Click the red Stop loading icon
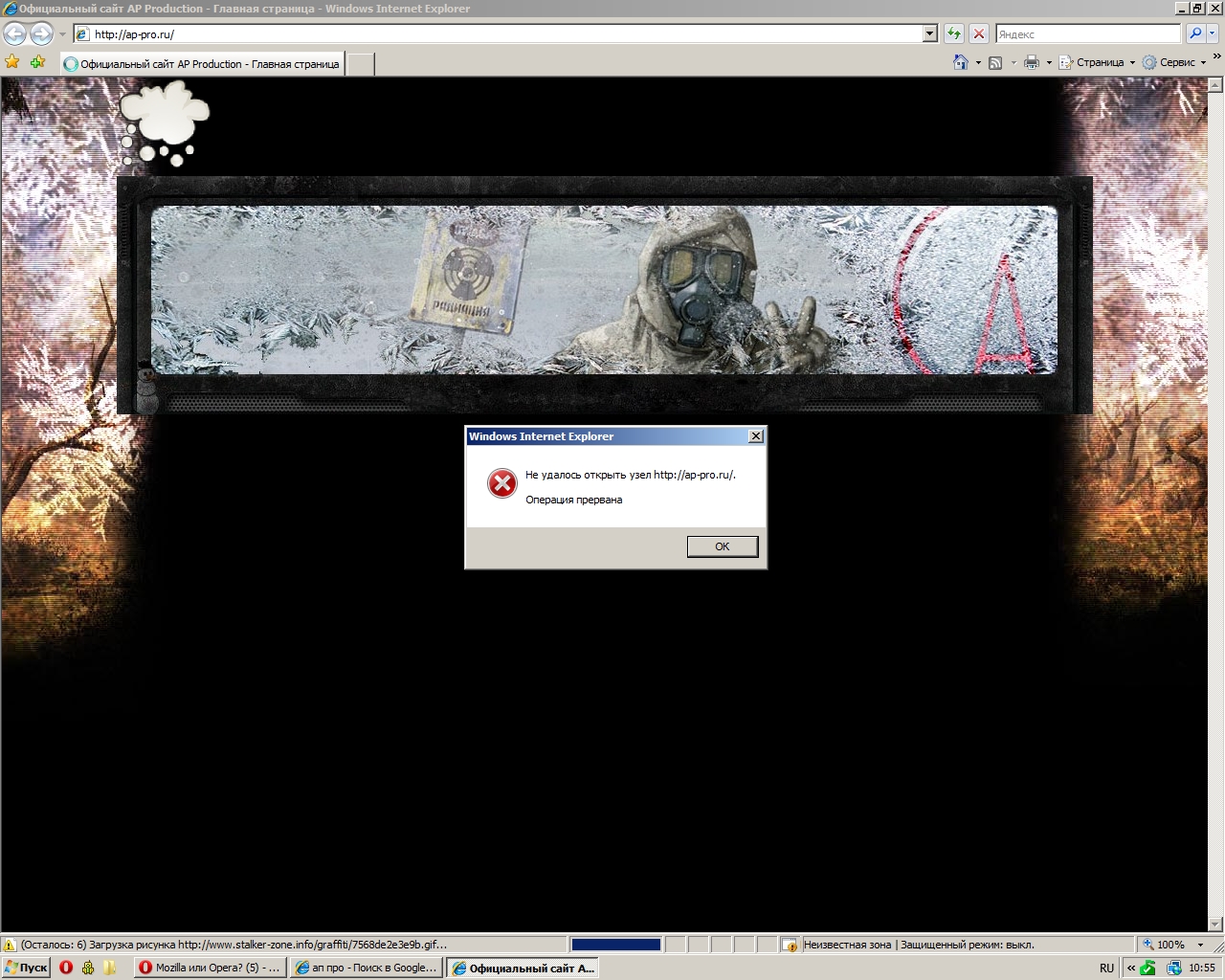The image size is (1225, 980). tap(978, 33)
